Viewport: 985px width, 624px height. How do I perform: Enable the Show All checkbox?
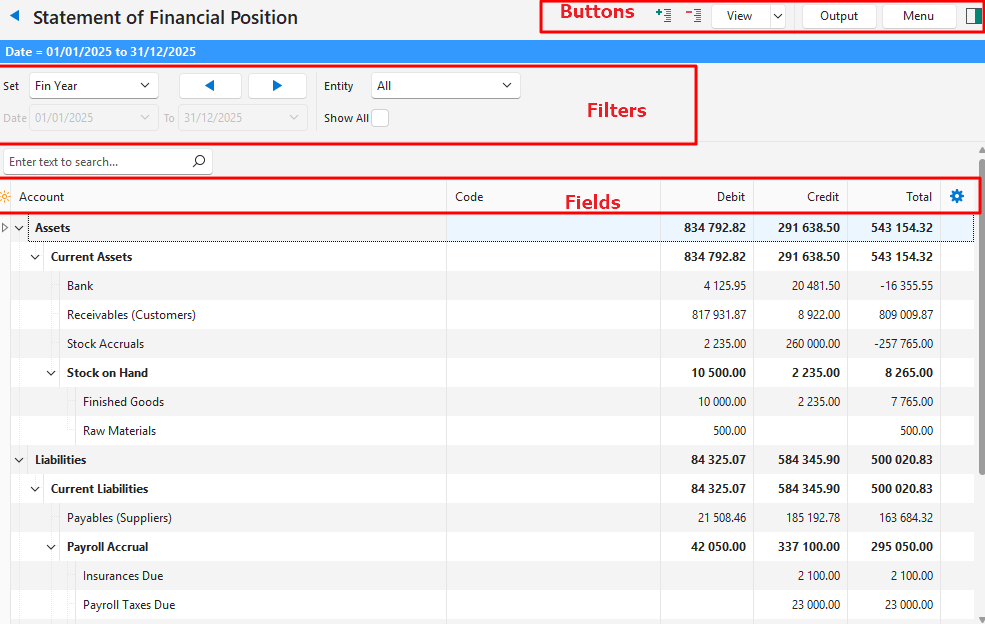pyautogui.click(x=380, y=118)
